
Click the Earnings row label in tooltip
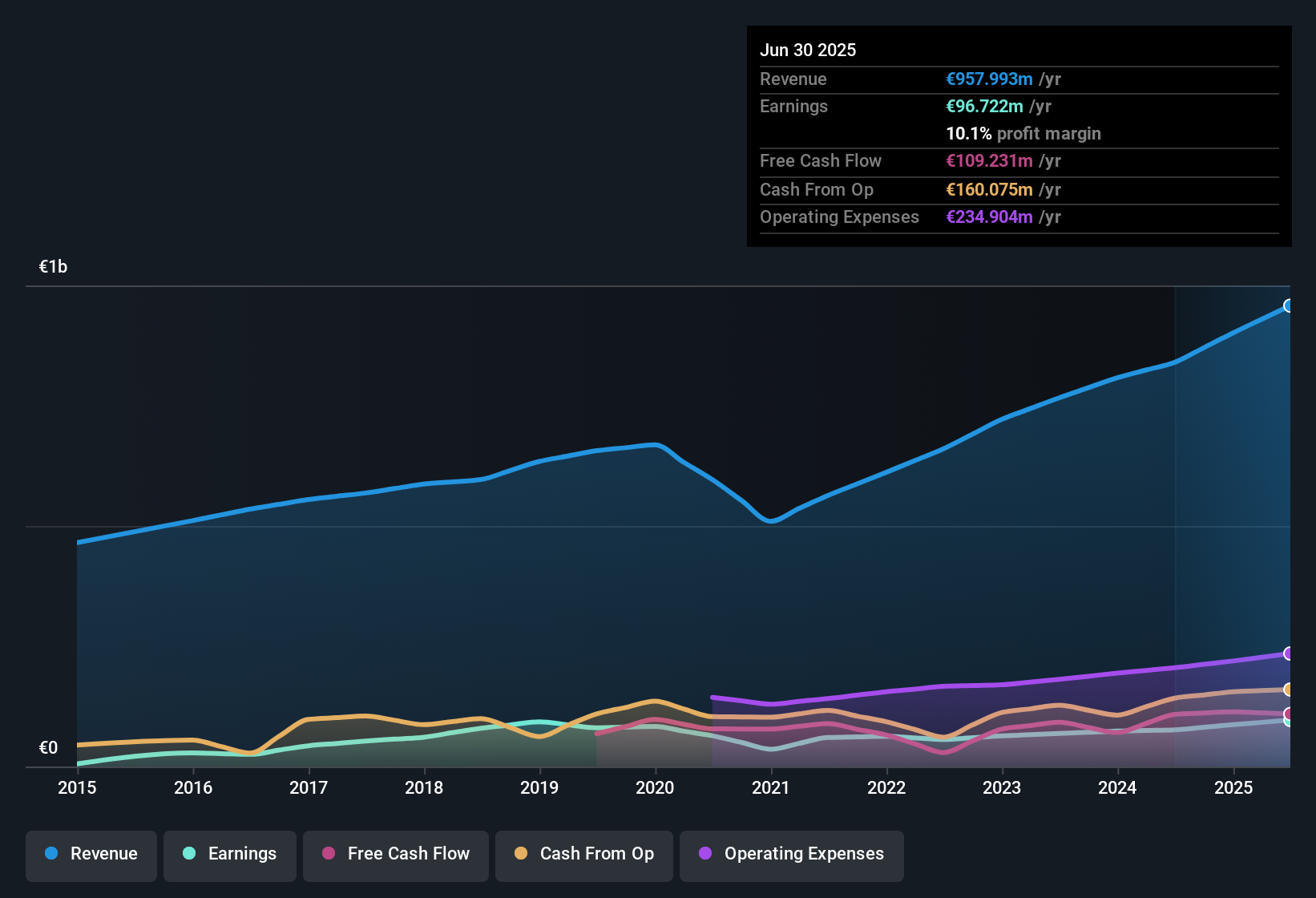793,107
